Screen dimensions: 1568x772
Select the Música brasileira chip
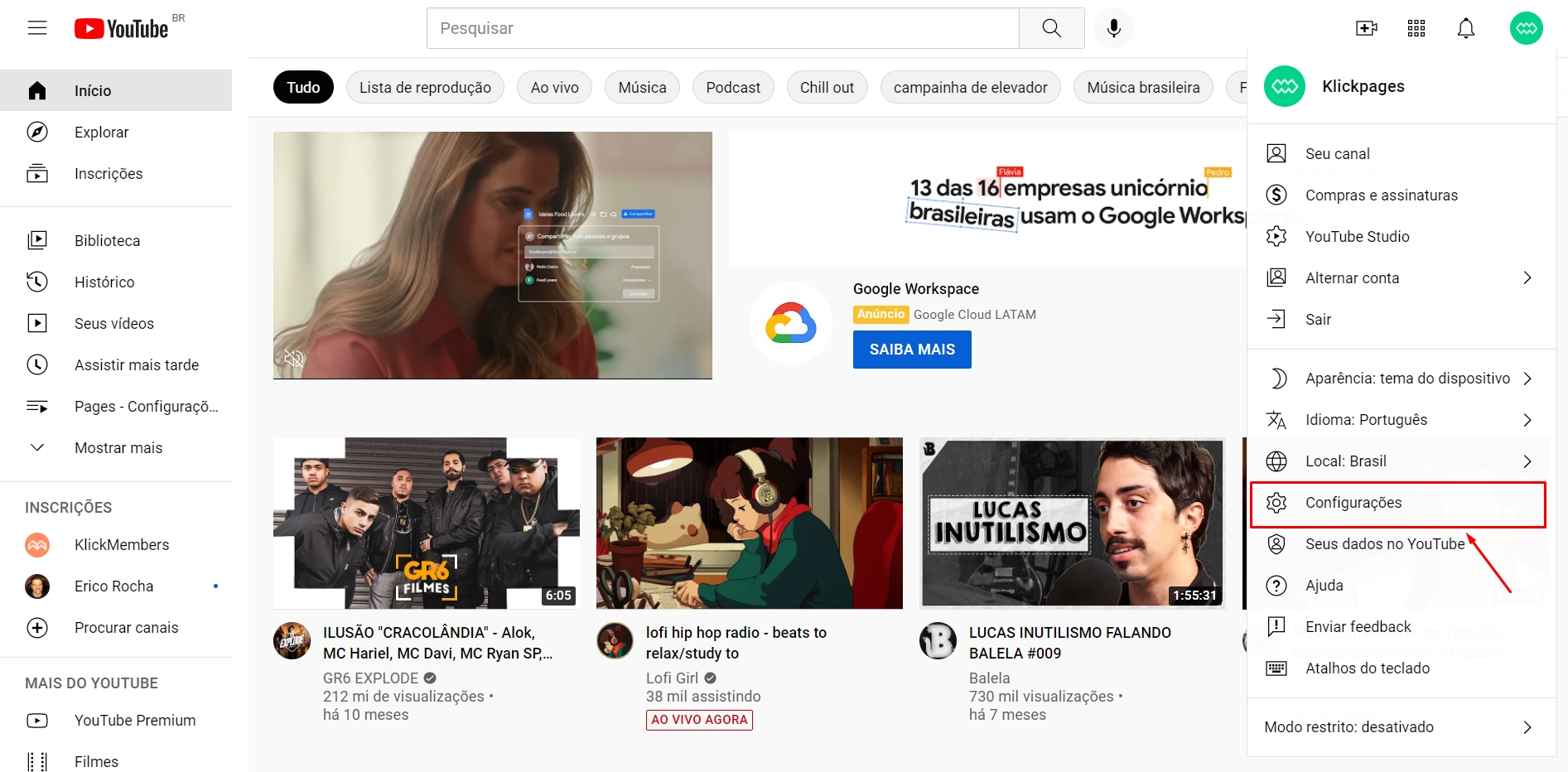click(1143, 87)
